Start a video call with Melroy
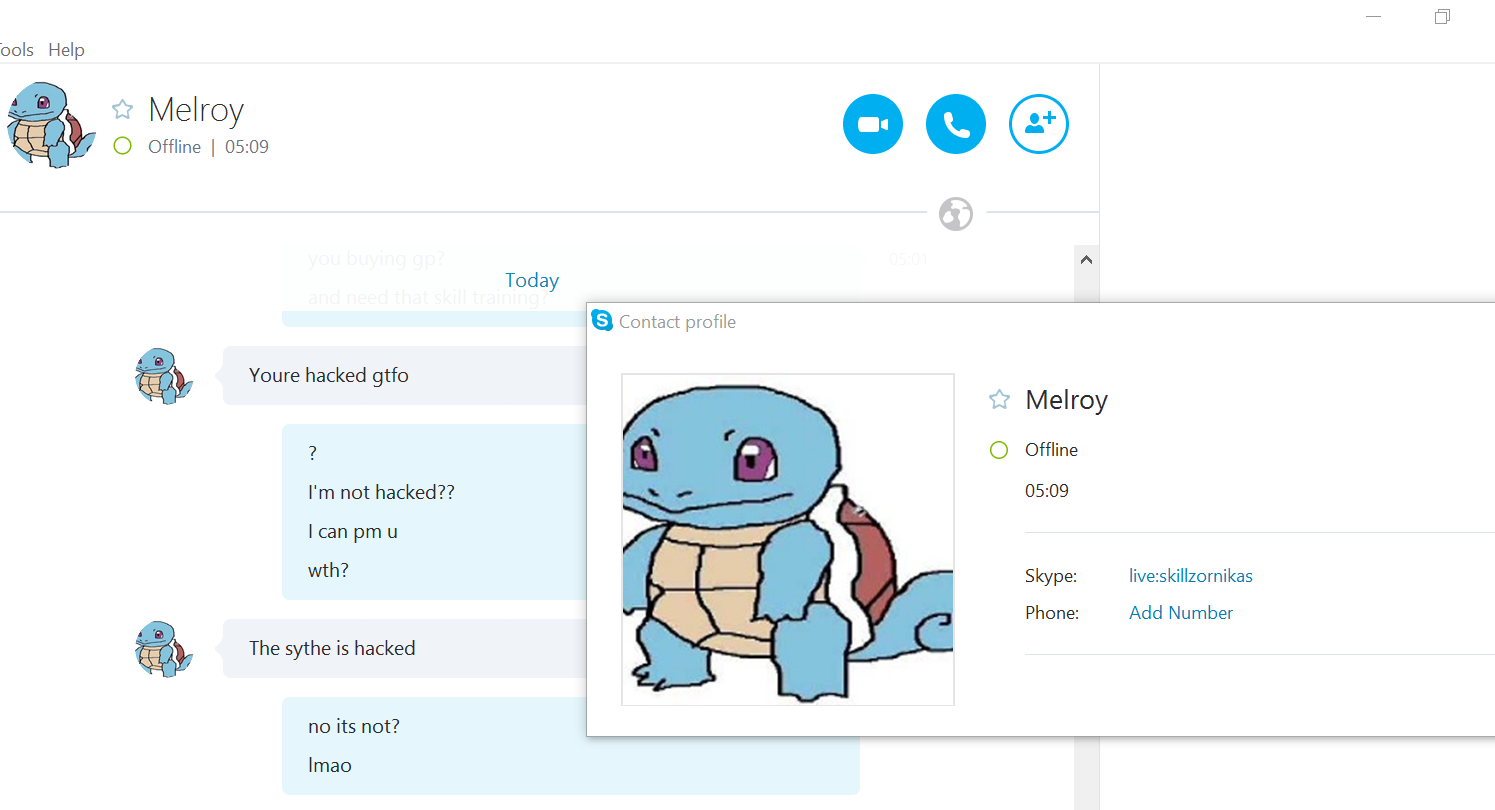This screenshot has height=810, width=1495. (873, 124)
